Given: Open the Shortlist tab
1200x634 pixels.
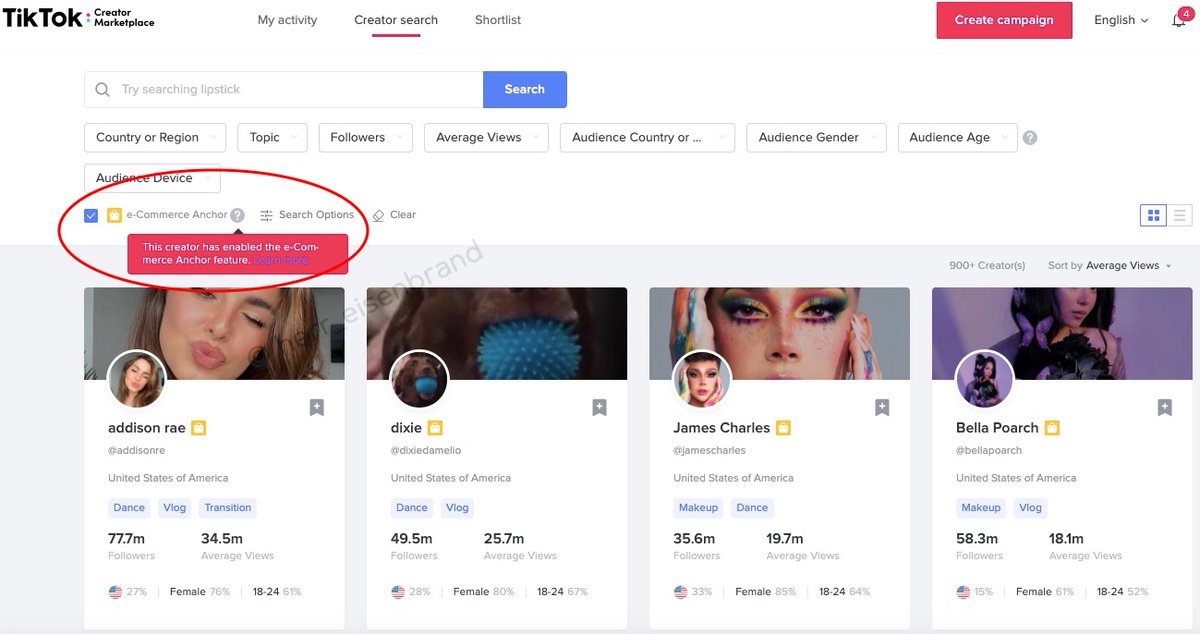Looking at the screenshot, I should pos(498,20).
